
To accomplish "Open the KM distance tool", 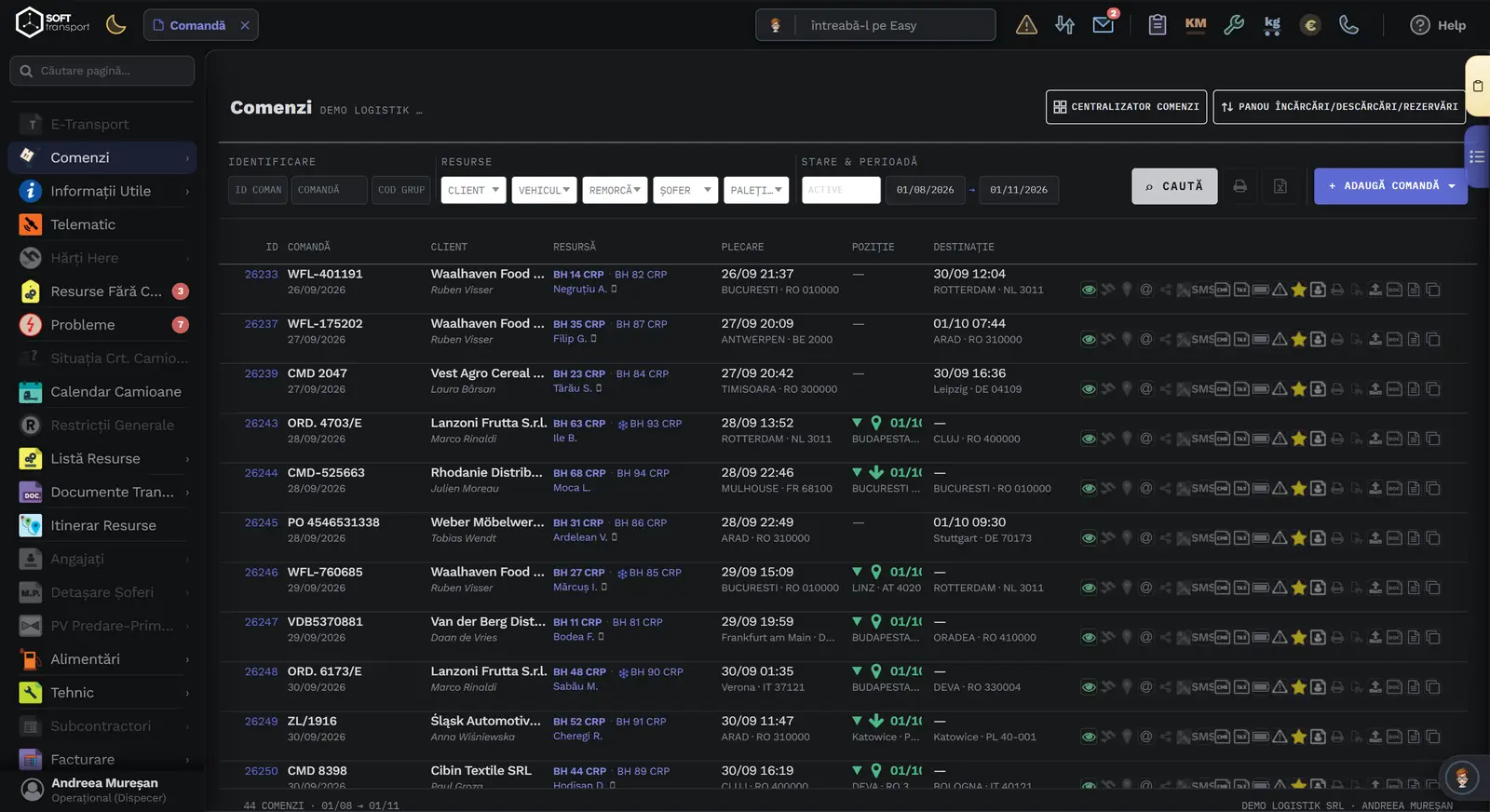I will pos(1196,25).
